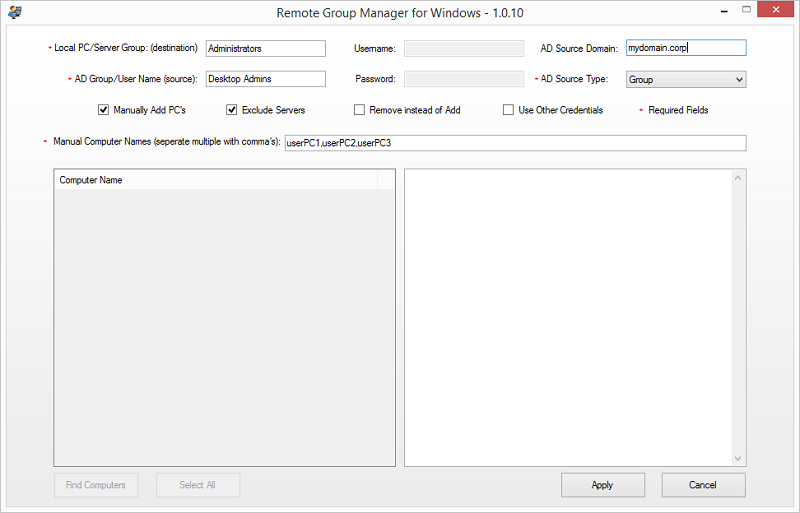Image resolution: width=800 pixels, height=513 pixels.
Task: Click the Apply button
Action: 603,485
